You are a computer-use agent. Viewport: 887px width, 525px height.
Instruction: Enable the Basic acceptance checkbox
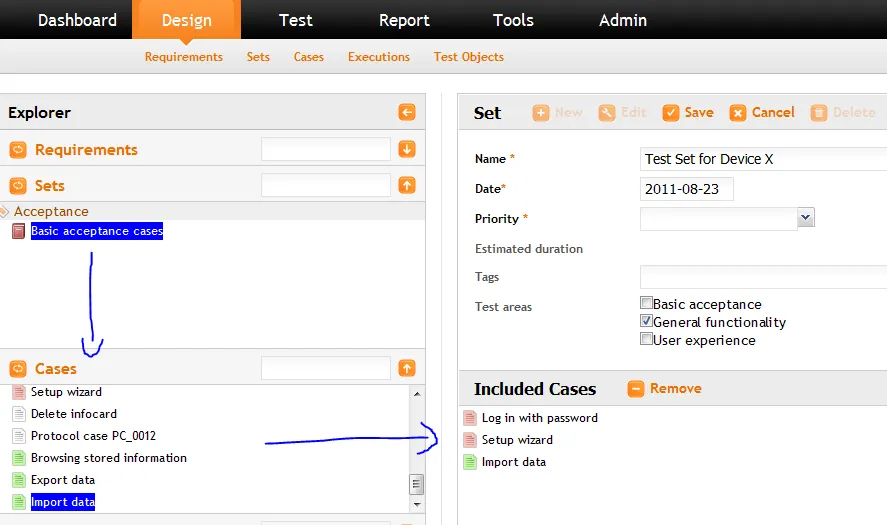pyautogui.click(x=646, y=304)
